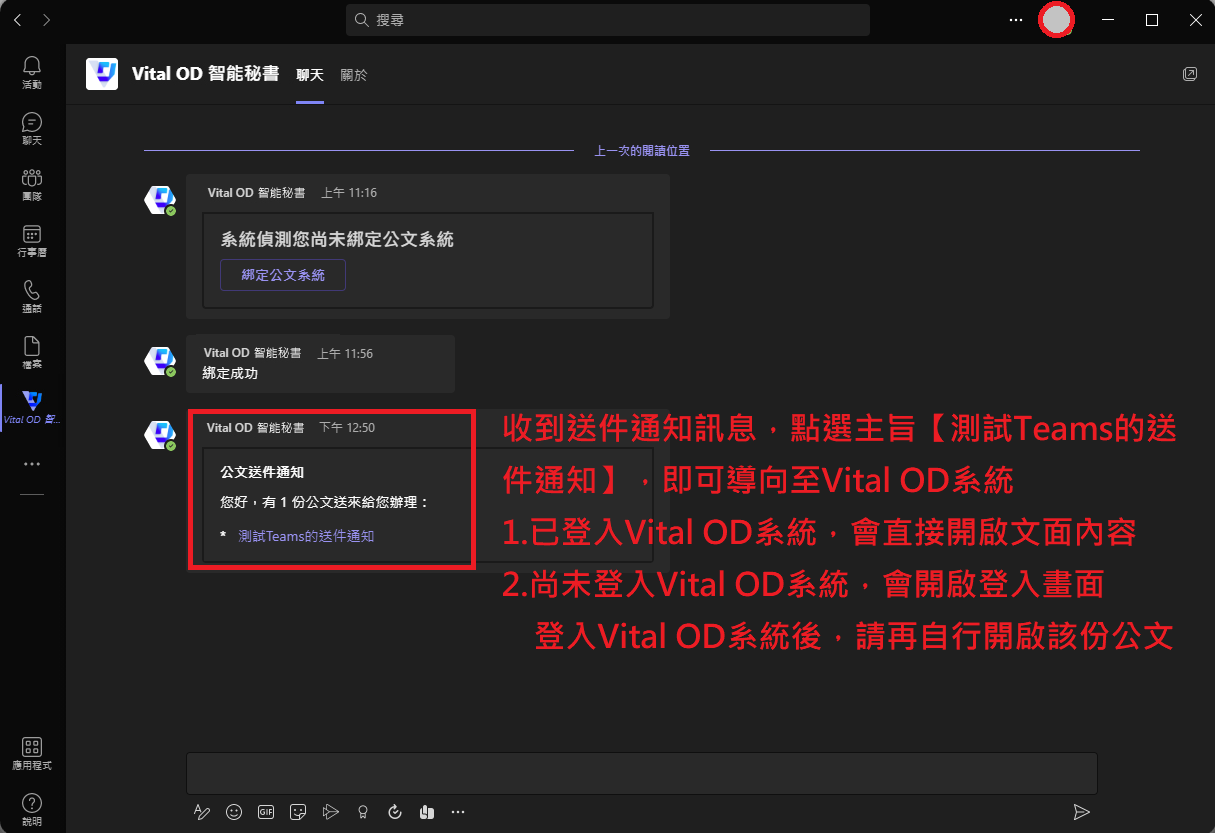The width and height of the screenshot is (1215, 833).
Task: Expand more apps ellipsis in left sidebar
Action: (32, 464)
